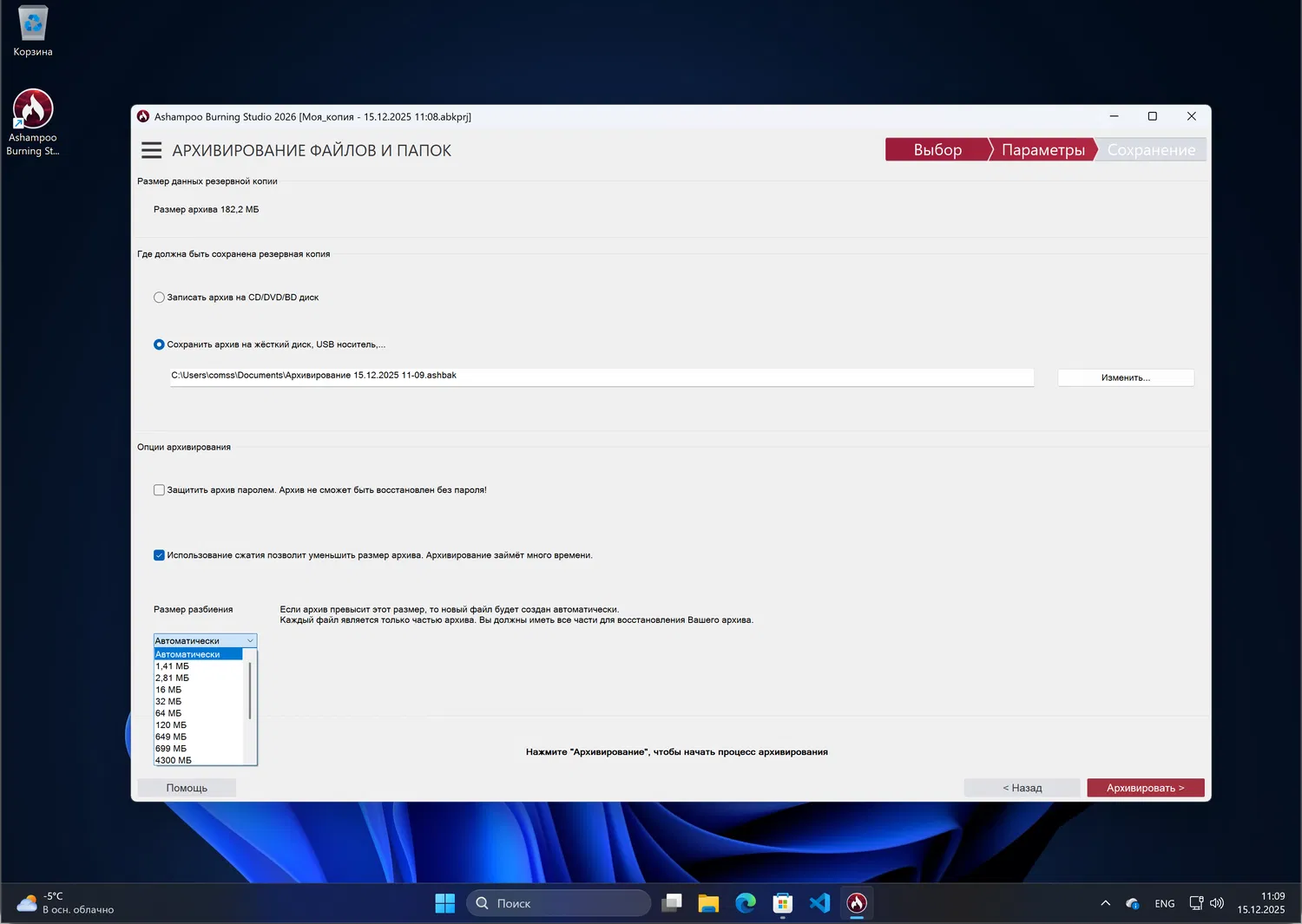1302x924 pixels.
Task: Open Microsoft Store from taskbar
Action: [783, 903]
